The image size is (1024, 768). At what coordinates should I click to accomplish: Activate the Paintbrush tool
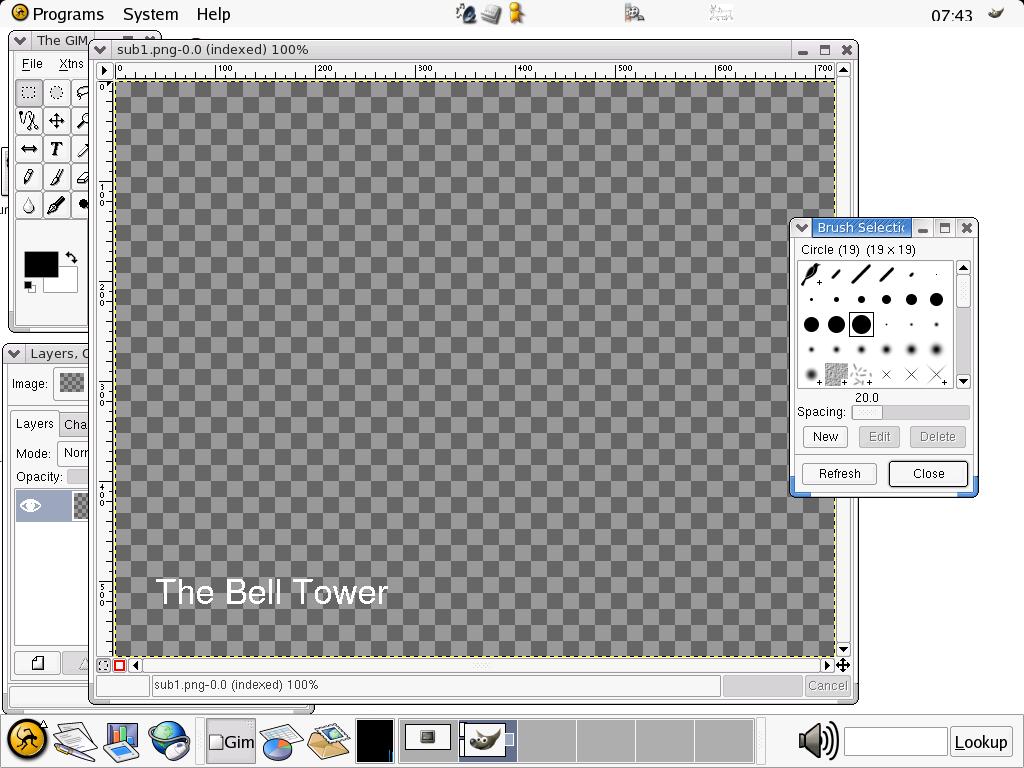coord(56,177)
